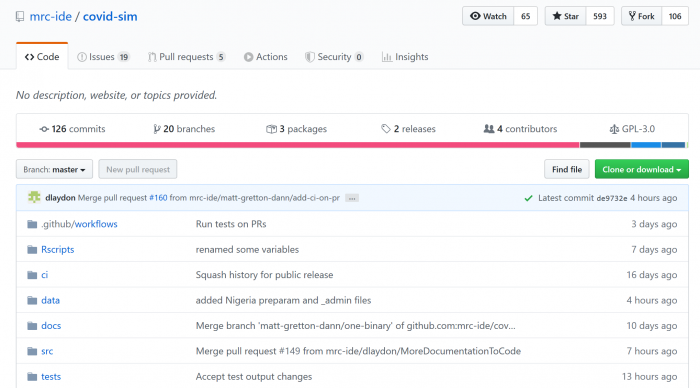700x388 pixels.
Task: Open the ci folder
Action: click(44, 275)
